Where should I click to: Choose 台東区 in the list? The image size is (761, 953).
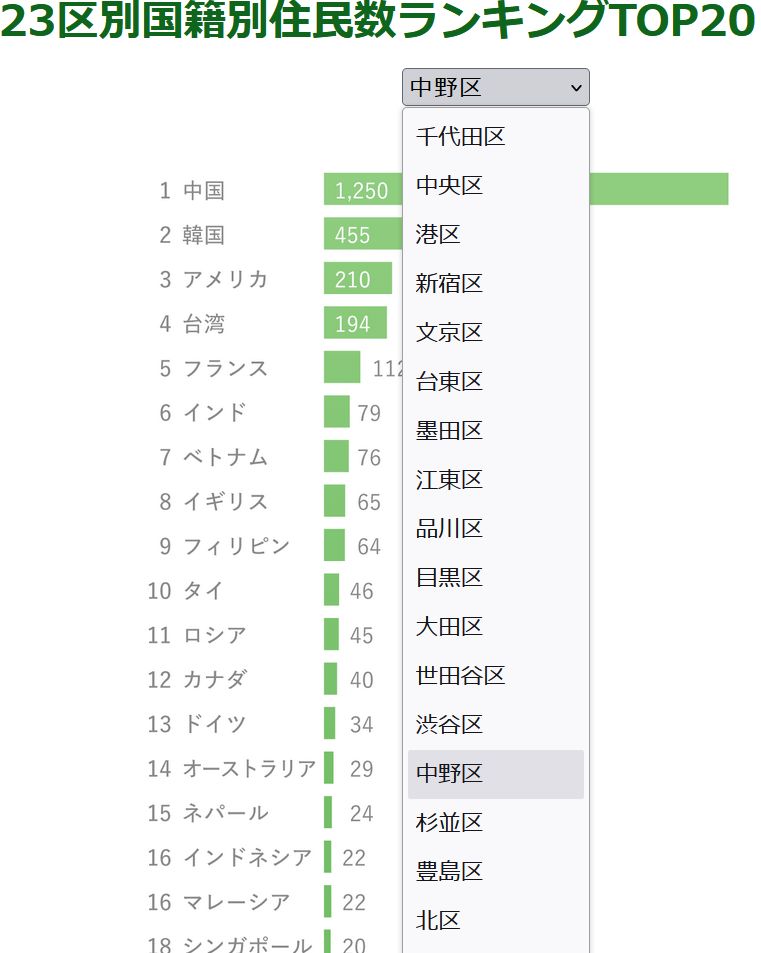click(x=495, y=382)
